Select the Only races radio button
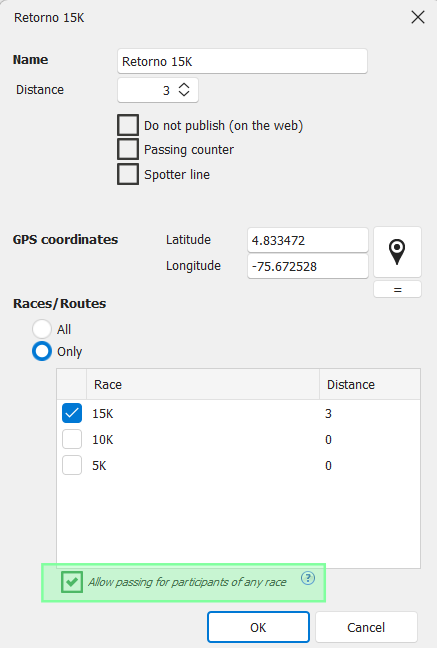437x648 pixels. pos(42,351)
